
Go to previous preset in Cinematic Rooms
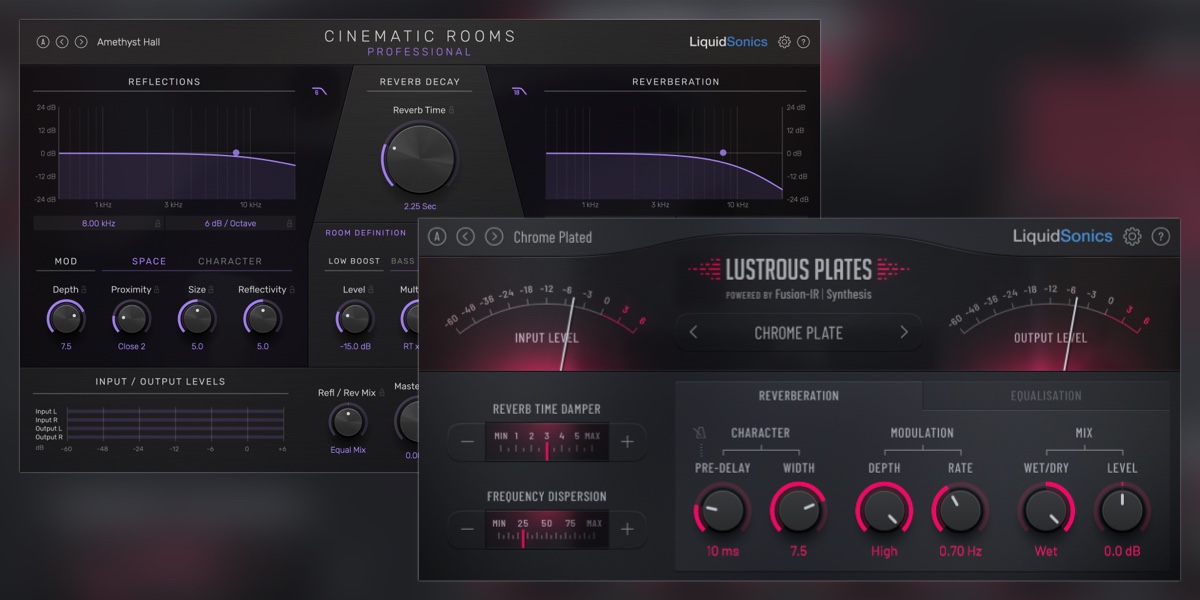pyautogui.click(x=62, y=42)
